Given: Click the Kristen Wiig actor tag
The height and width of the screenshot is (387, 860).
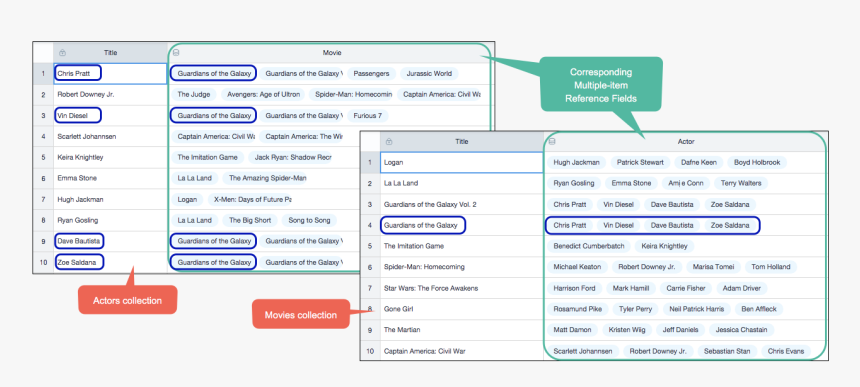Looking at the screenshot, I should (x=626, y=330).
